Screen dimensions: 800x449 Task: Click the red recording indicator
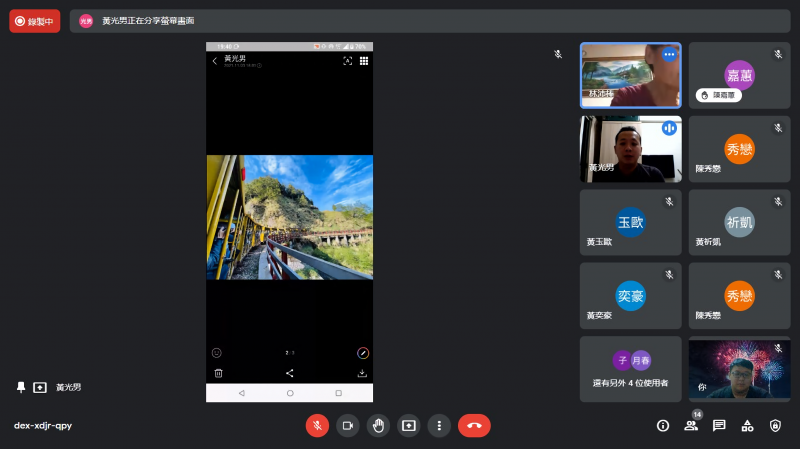(x=35, y=21)
